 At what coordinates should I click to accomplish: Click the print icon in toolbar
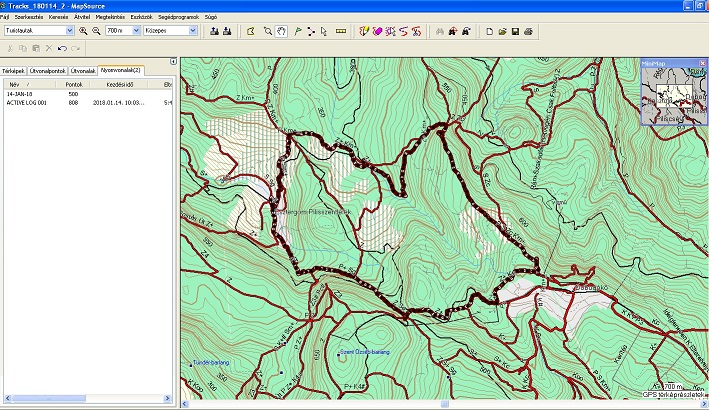527,31
